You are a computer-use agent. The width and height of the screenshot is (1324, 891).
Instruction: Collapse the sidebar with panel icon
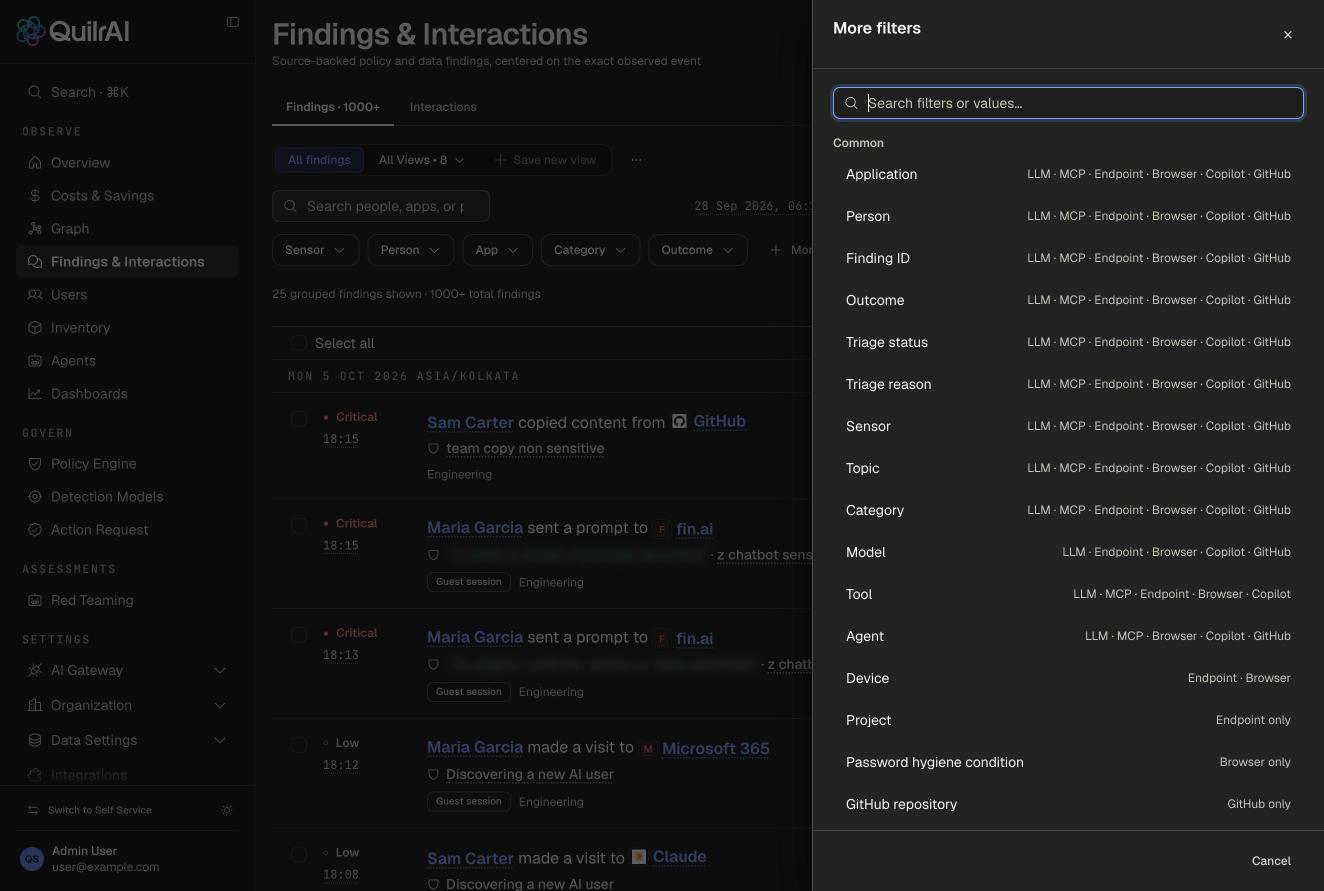(x=233, y=22)
